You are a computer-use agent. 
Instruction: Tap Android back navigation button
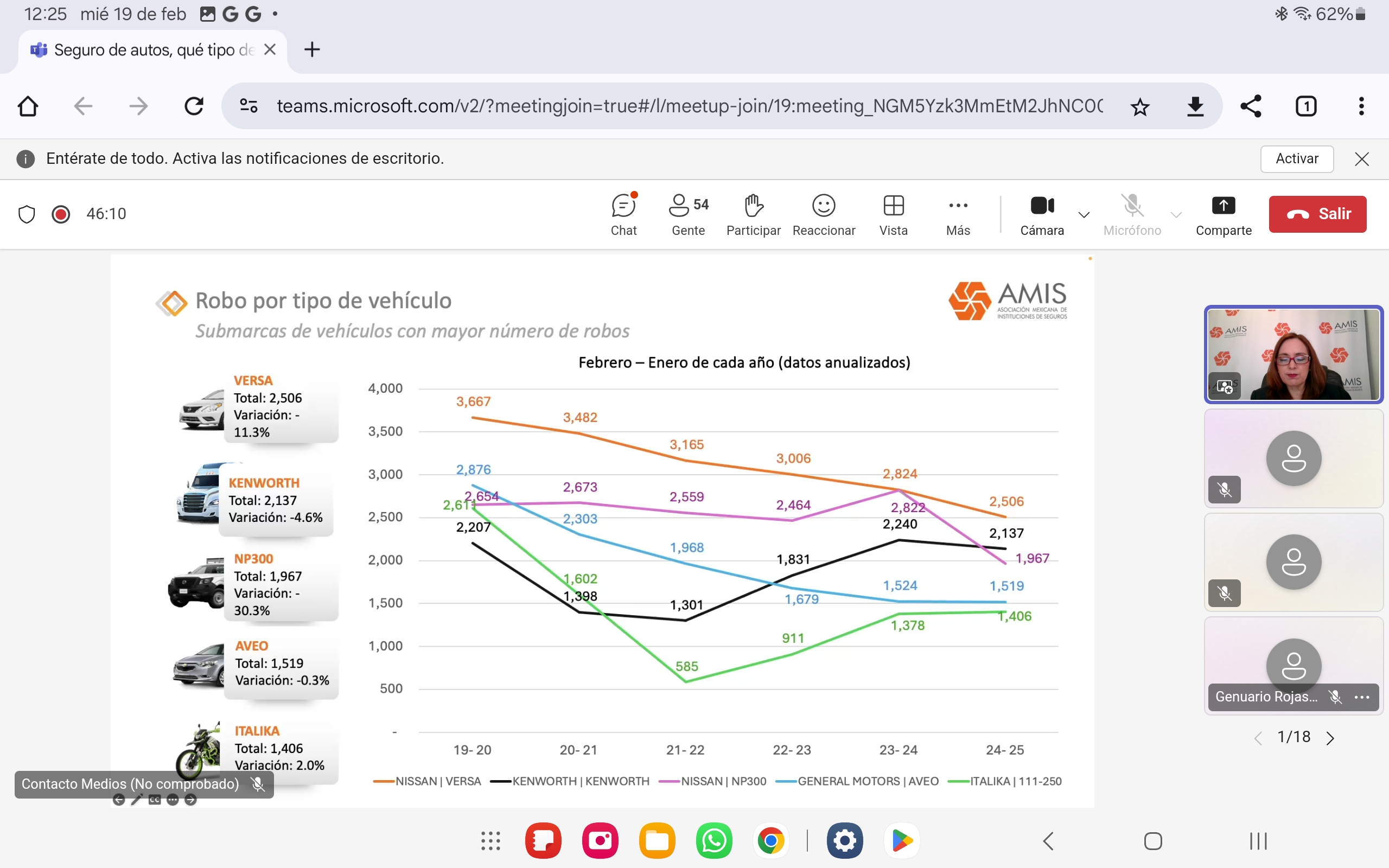(1049, 841)
